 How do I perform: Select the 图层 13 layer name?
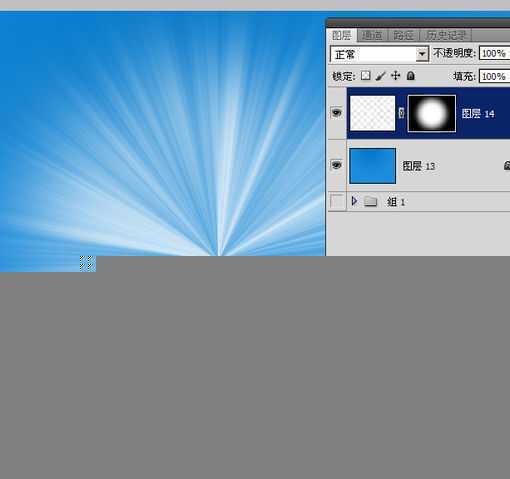[419, 166]
